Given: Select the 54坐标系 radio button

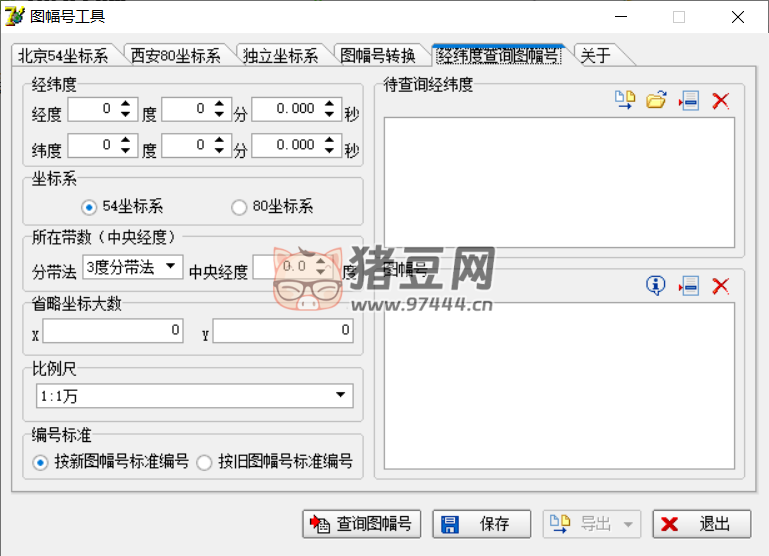Looking at the screenshot, I should click(x=89, y=207).
